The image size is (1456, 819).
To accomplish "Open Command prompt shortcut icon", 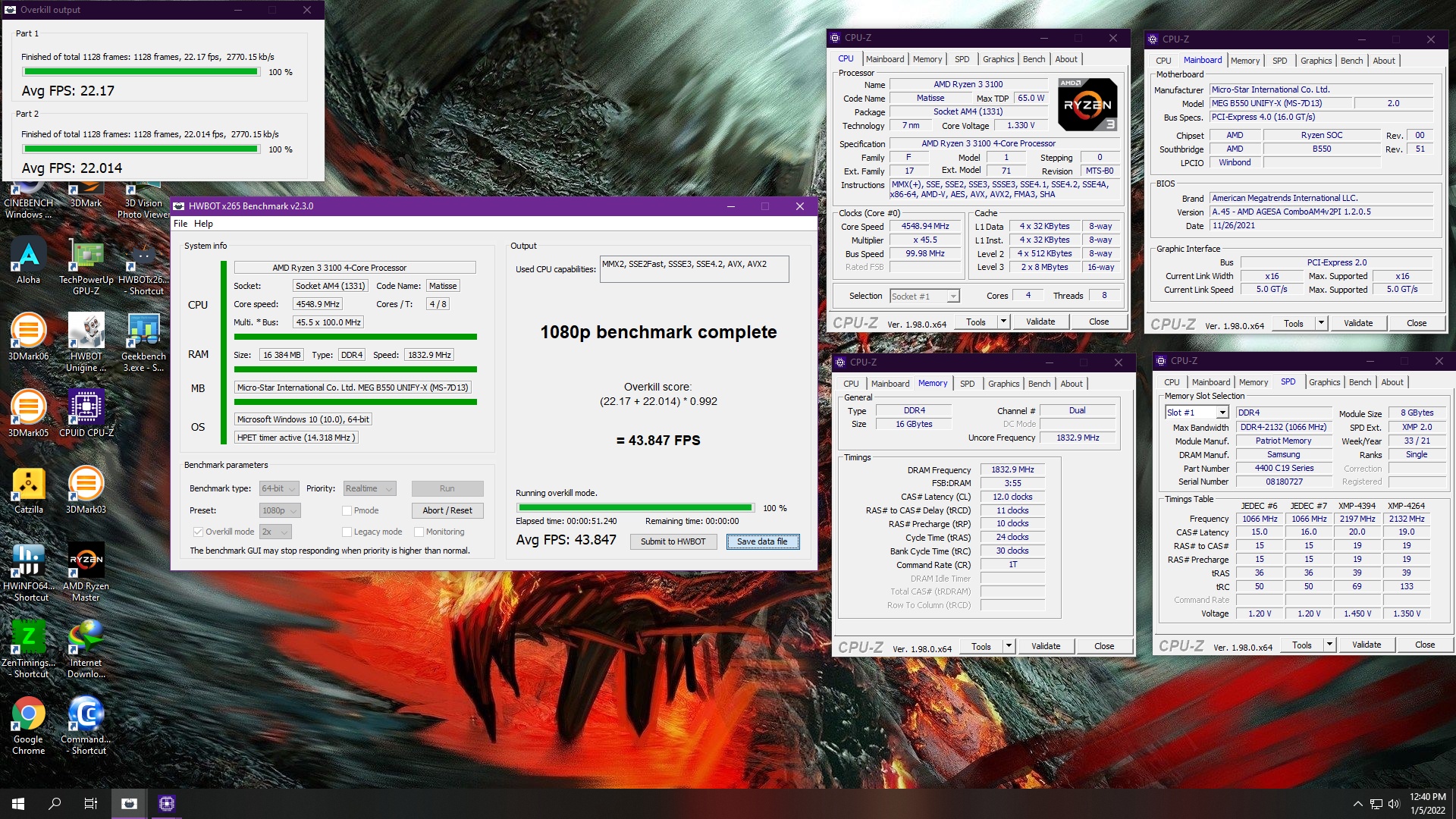I will tap(86, 726).
